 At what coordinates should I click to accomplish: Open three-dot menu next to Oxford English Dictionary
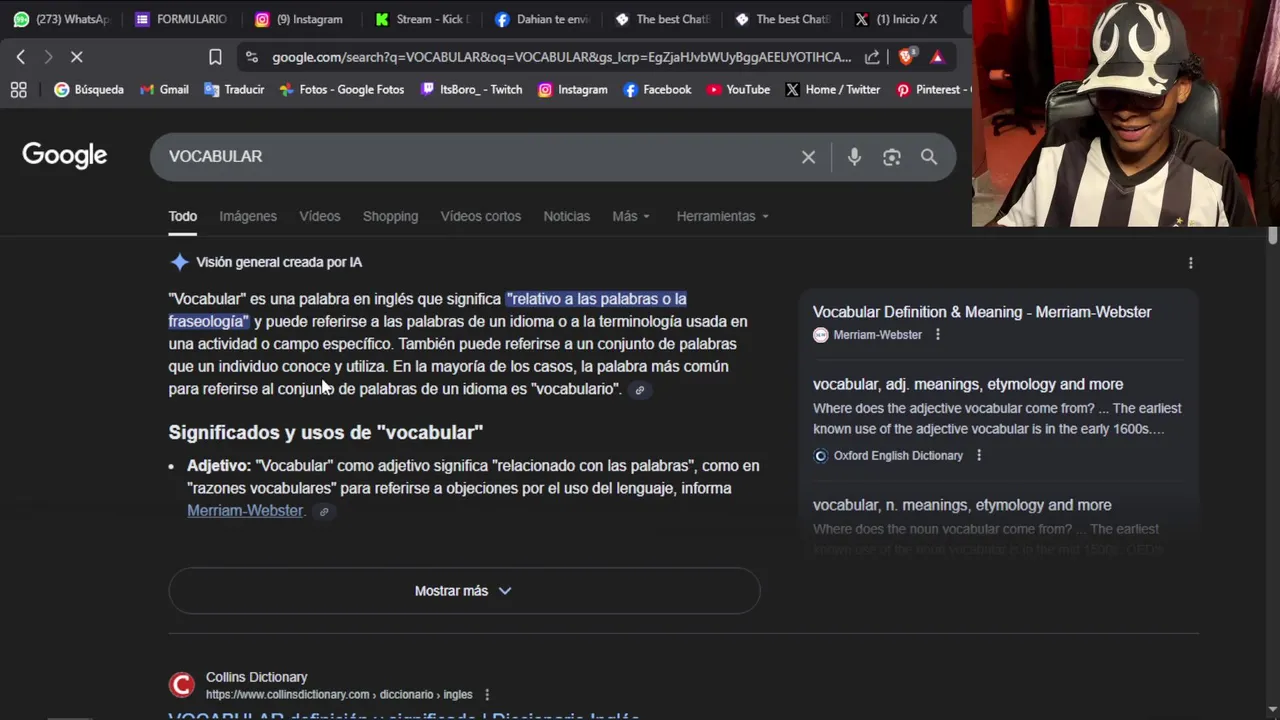979,456
